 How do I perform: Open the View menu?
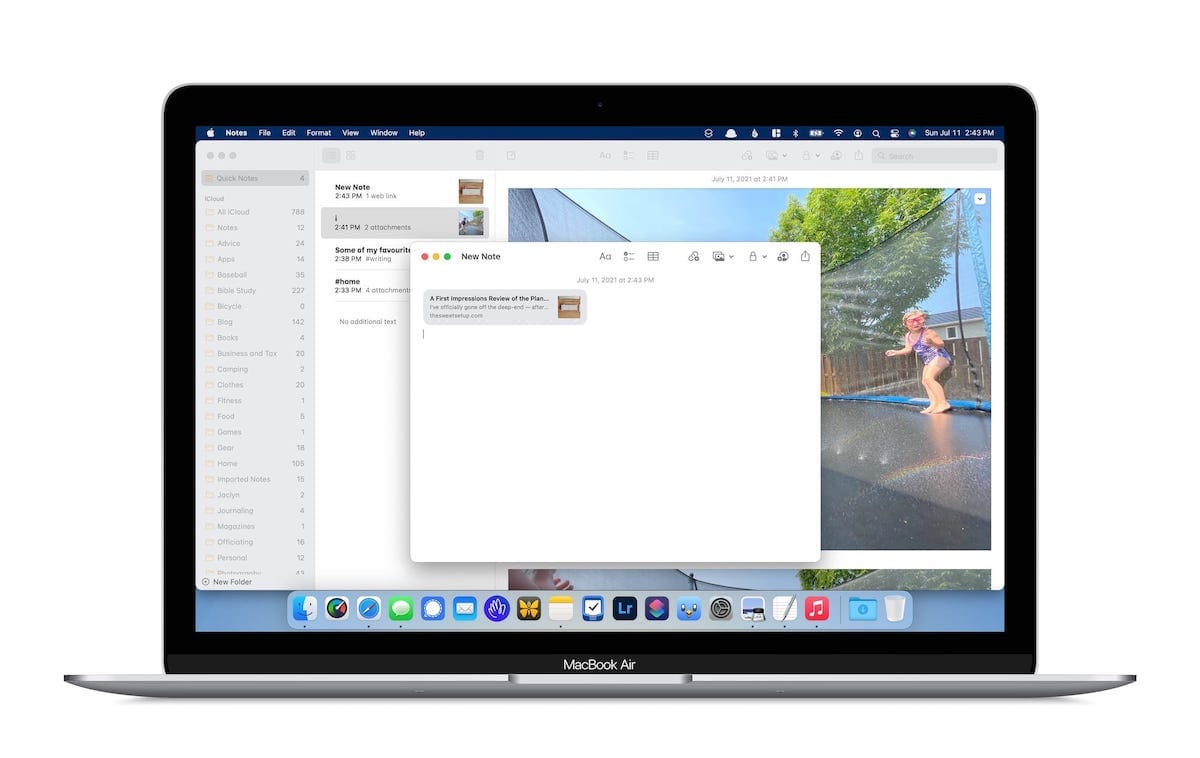pos(351,133)
